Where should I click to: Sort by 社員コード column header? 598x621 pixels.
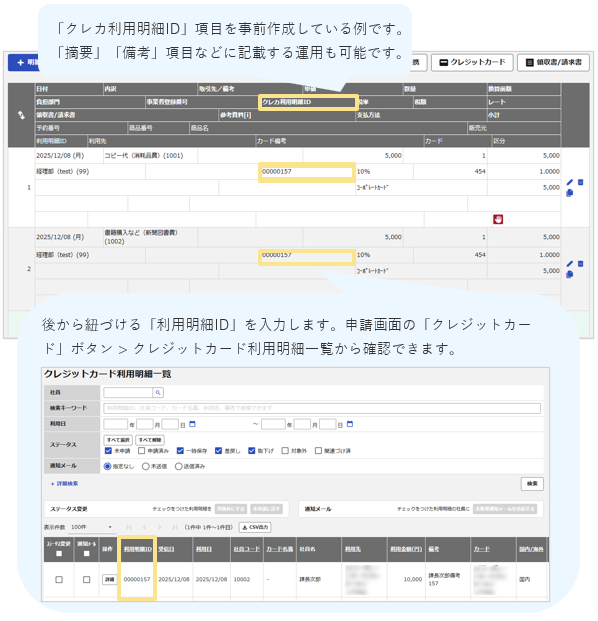coord(246,549)
